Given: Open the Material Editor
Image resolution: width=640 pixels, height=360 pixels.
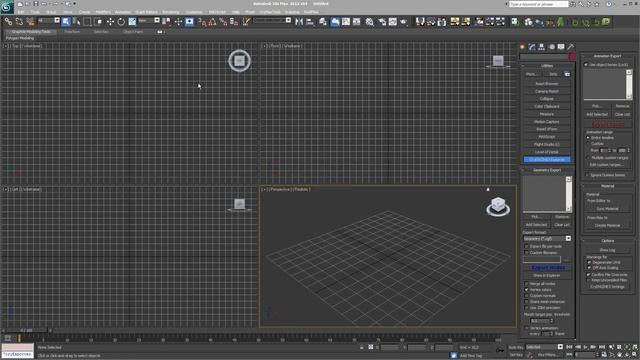Looking at the screenshot, I should click(x=370, y=22).
